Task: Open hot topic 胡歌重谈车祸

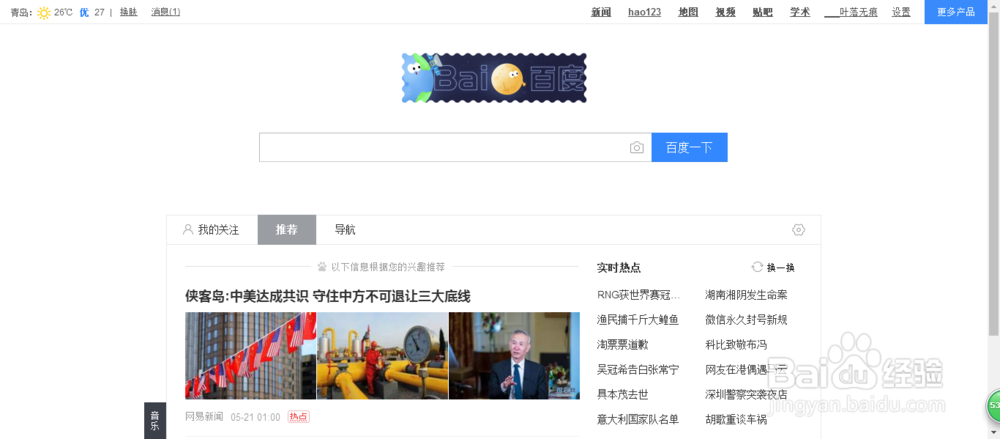Action: (x=736, y=419)
